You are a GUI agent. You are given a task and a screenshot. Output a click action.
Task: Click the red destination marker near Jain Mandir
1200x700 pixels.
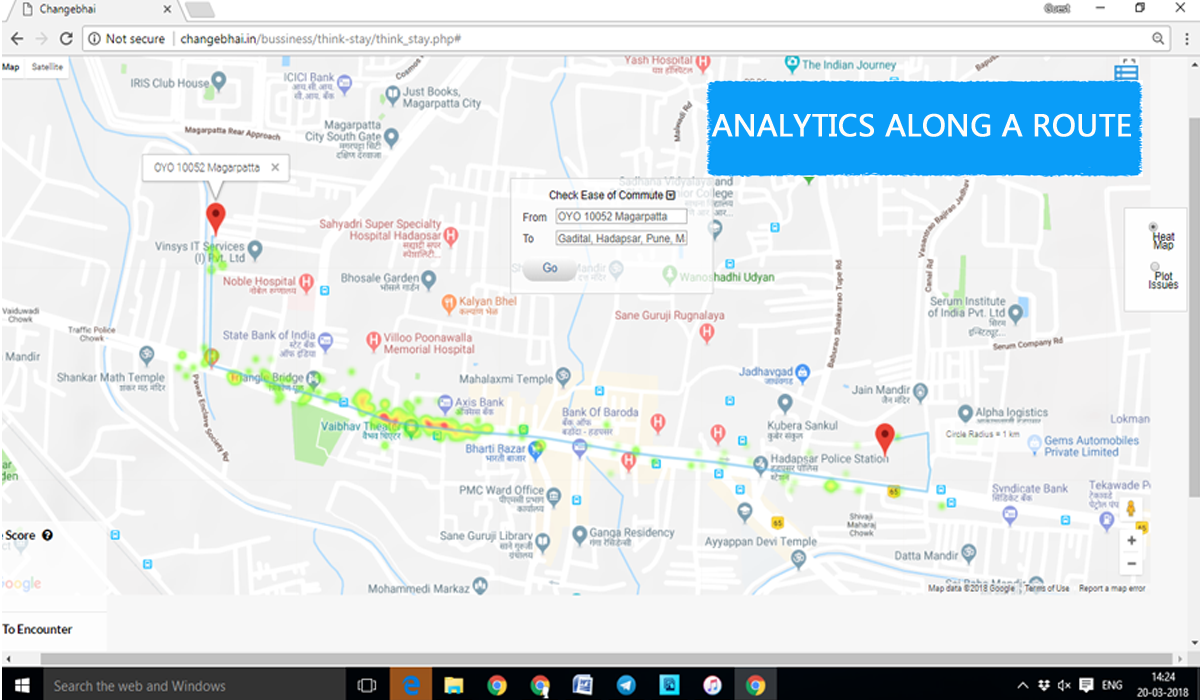(884, 439)
